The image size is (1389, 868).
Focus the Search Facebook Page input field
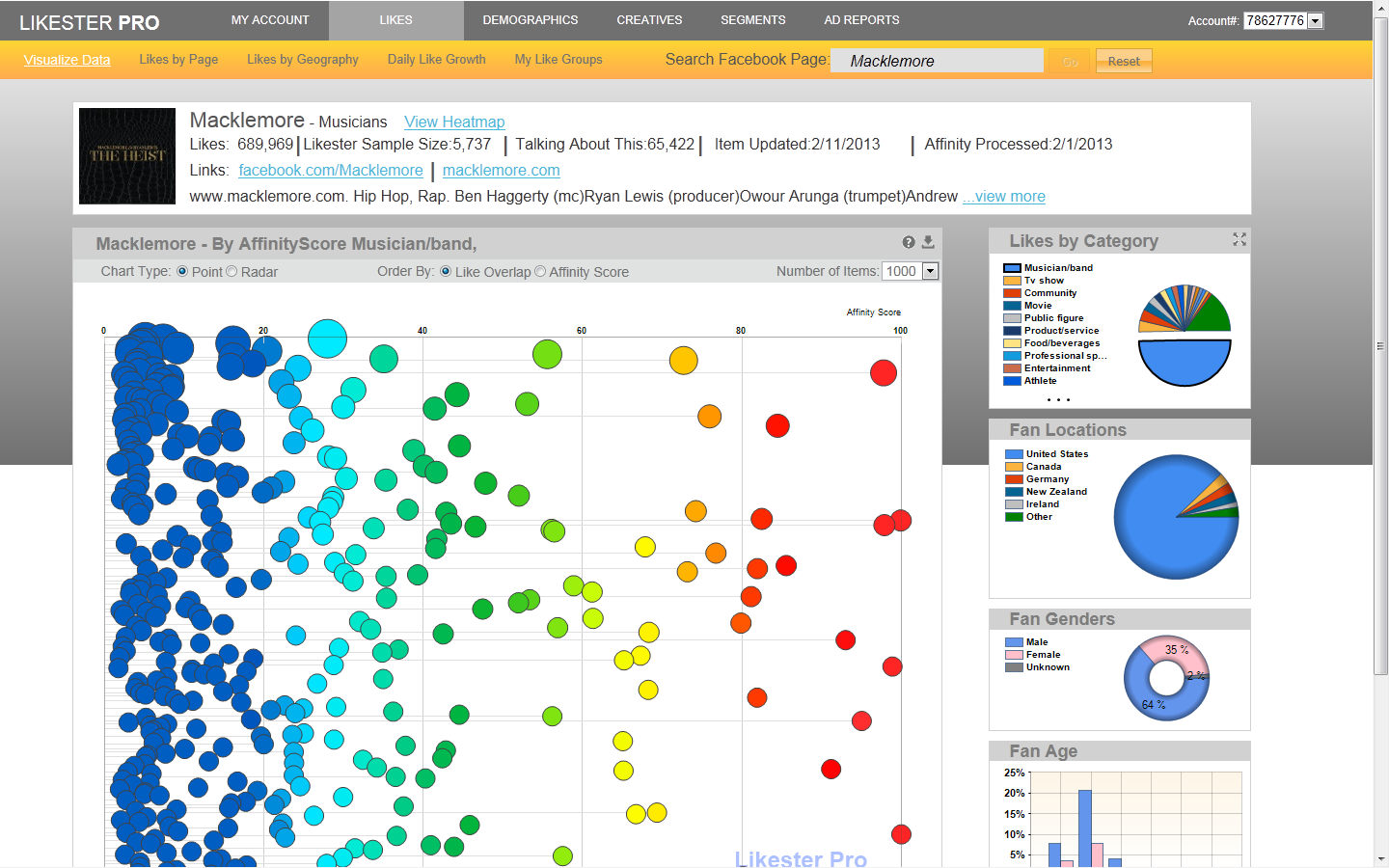937,61
